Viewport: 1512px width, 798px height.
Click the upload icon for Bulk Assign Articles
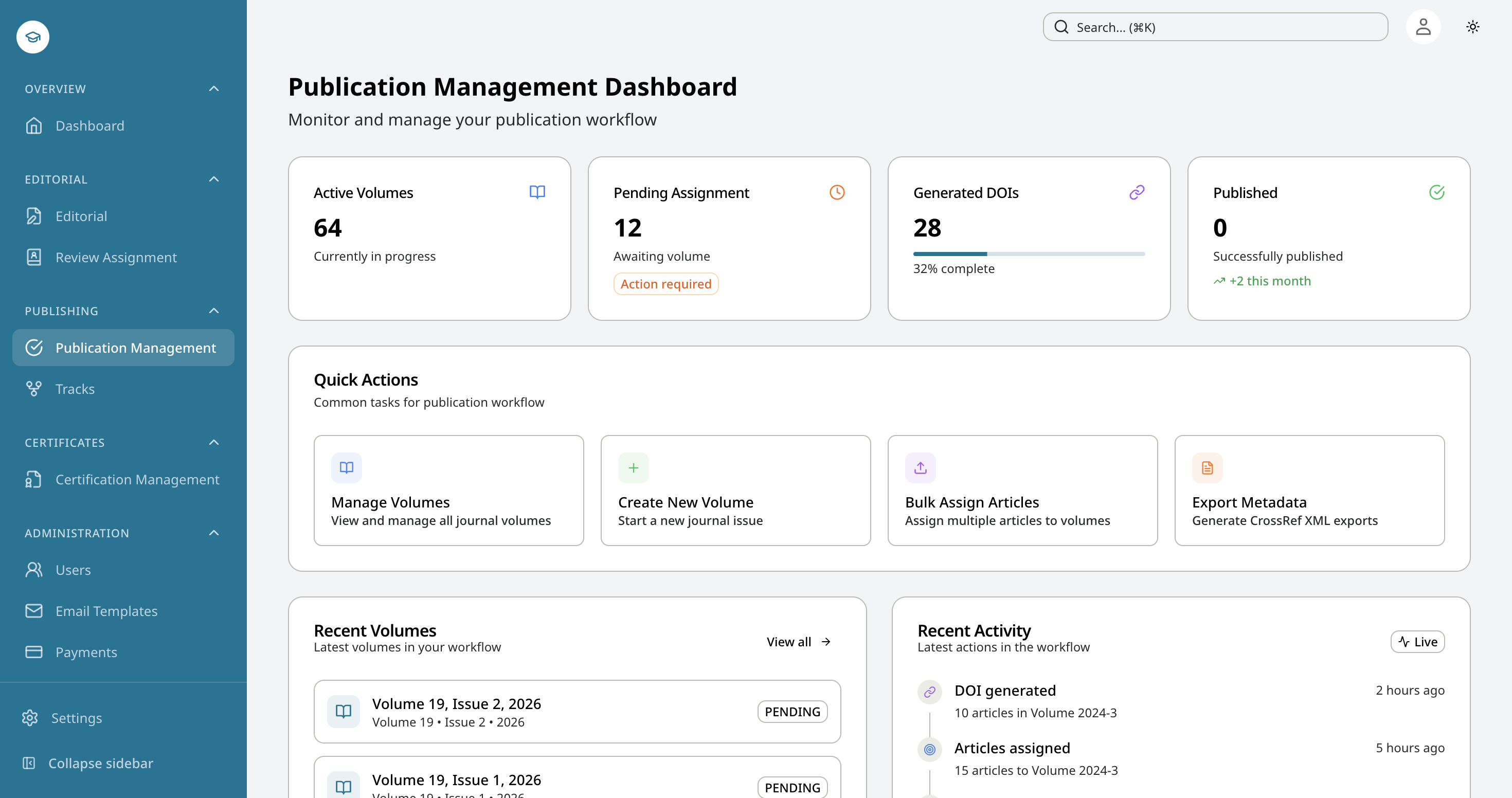(921, 468)
